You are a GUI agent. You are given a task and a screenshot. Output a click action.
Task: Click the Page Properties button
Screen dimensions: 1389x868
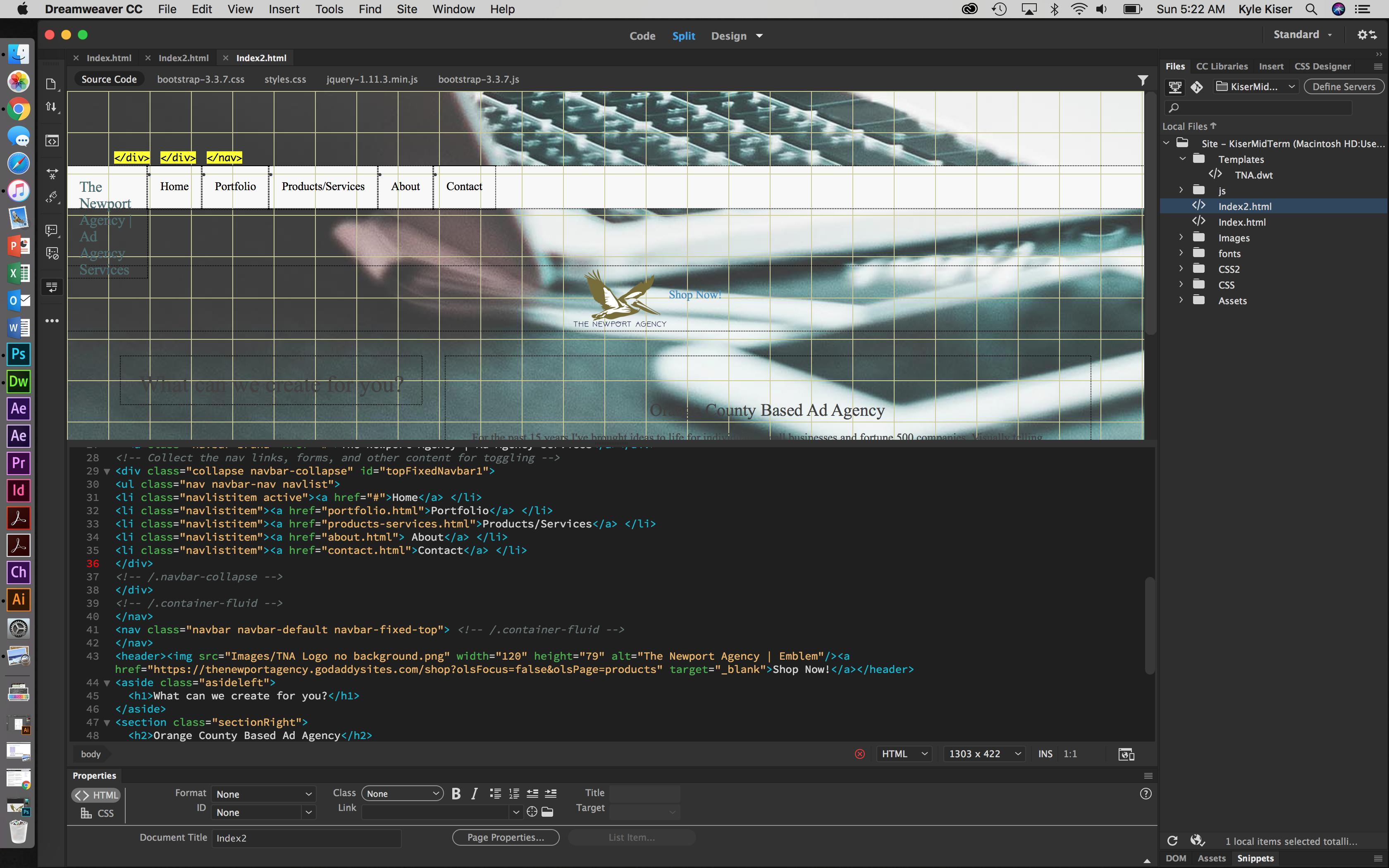(x=505, y=837)
